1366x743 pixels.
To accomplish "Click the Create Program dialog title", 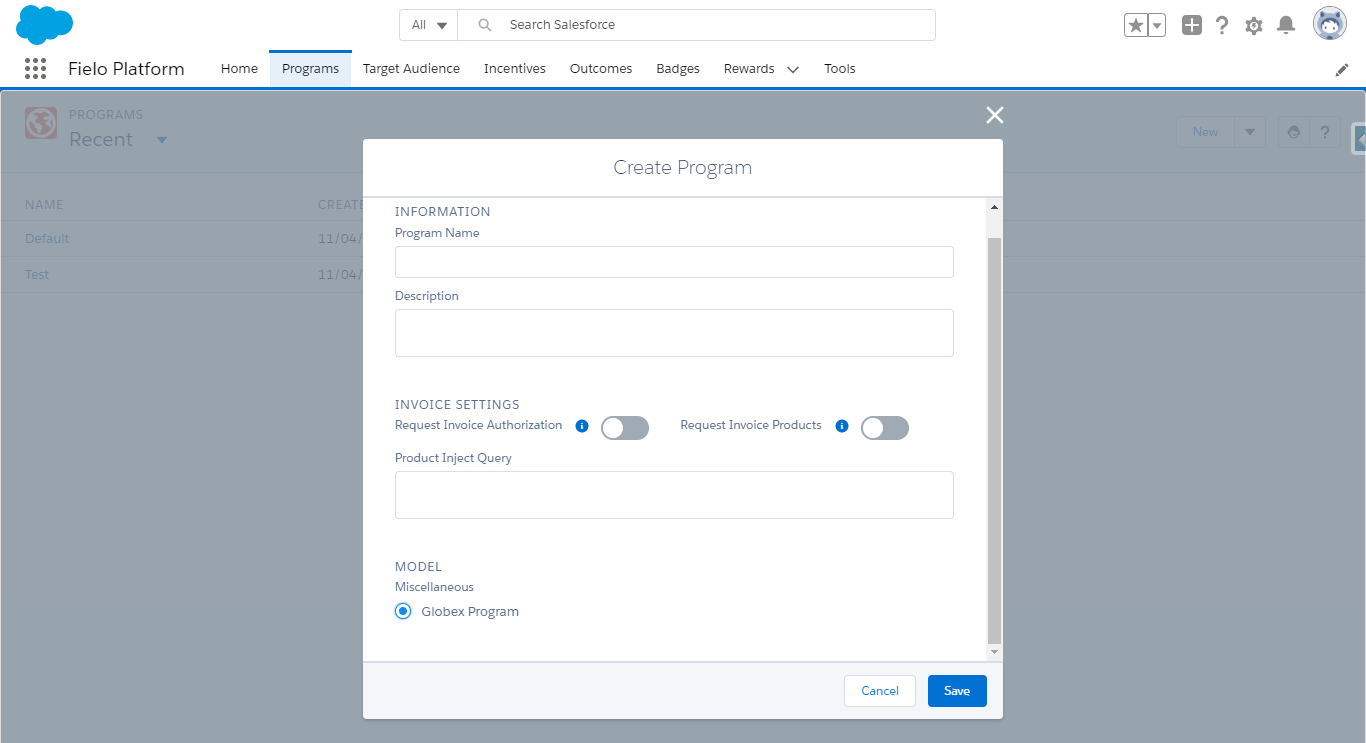I will pyautogui.click(x=683, y=167).
